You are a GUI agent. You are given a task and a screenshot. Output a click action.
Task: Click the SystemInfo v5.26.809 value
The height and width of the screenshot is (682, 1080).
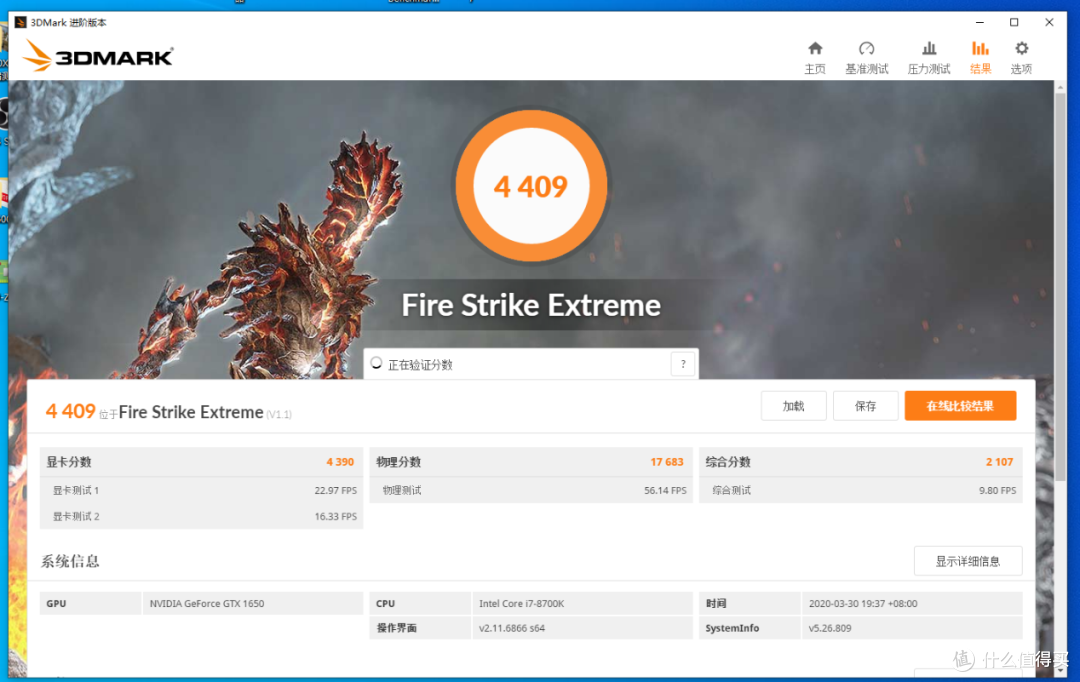[x=830, y=628]
